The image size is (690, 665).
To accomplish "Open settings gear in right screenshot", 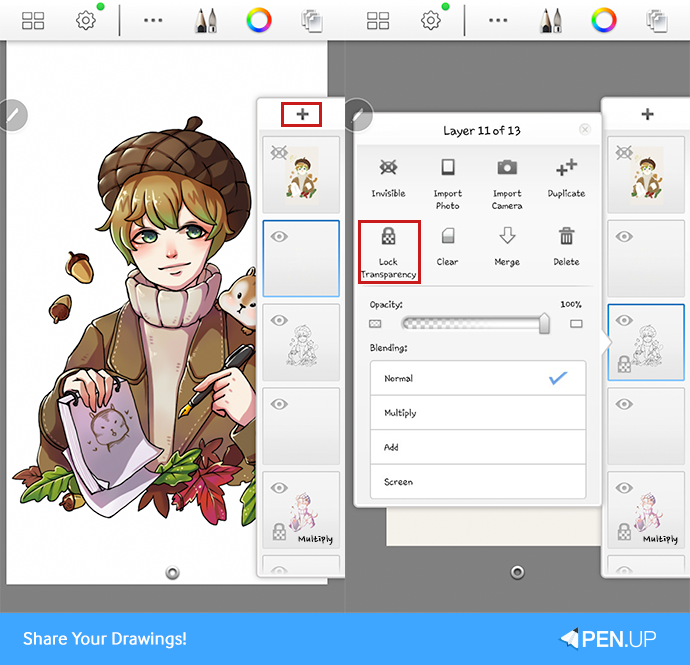I will coord(431,20).
